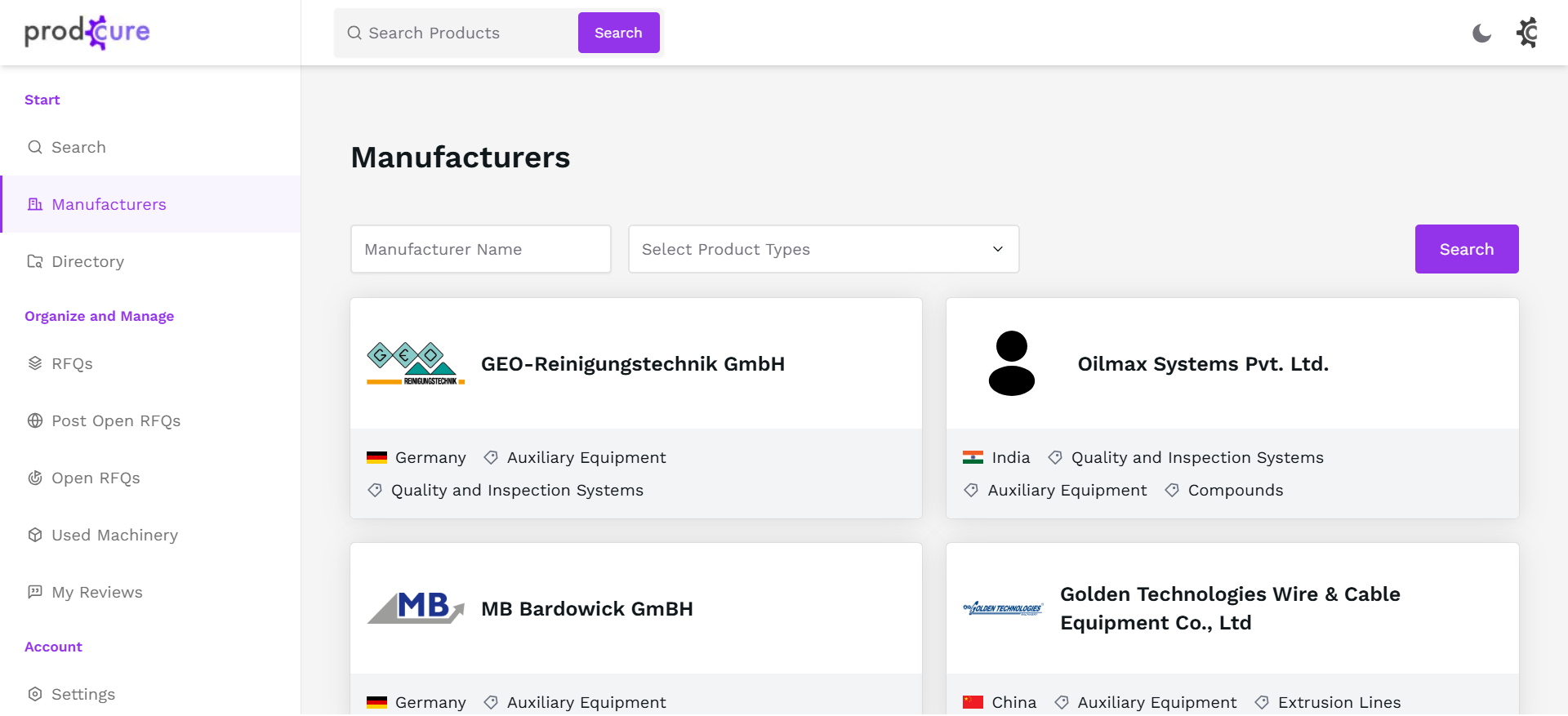Click the gear icon in top-right corner

click(x=1527, y=33)
